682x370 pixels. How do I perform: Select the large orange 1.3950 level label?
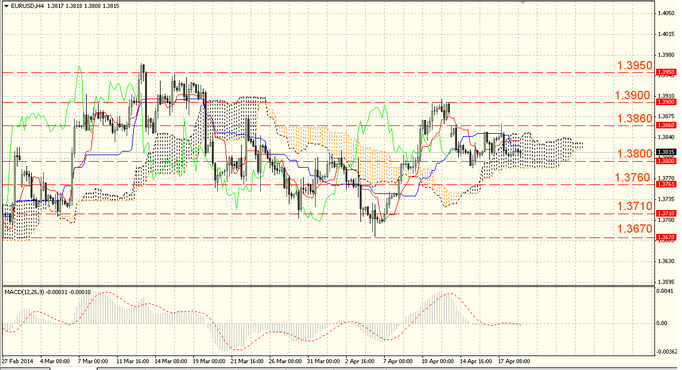635,66
